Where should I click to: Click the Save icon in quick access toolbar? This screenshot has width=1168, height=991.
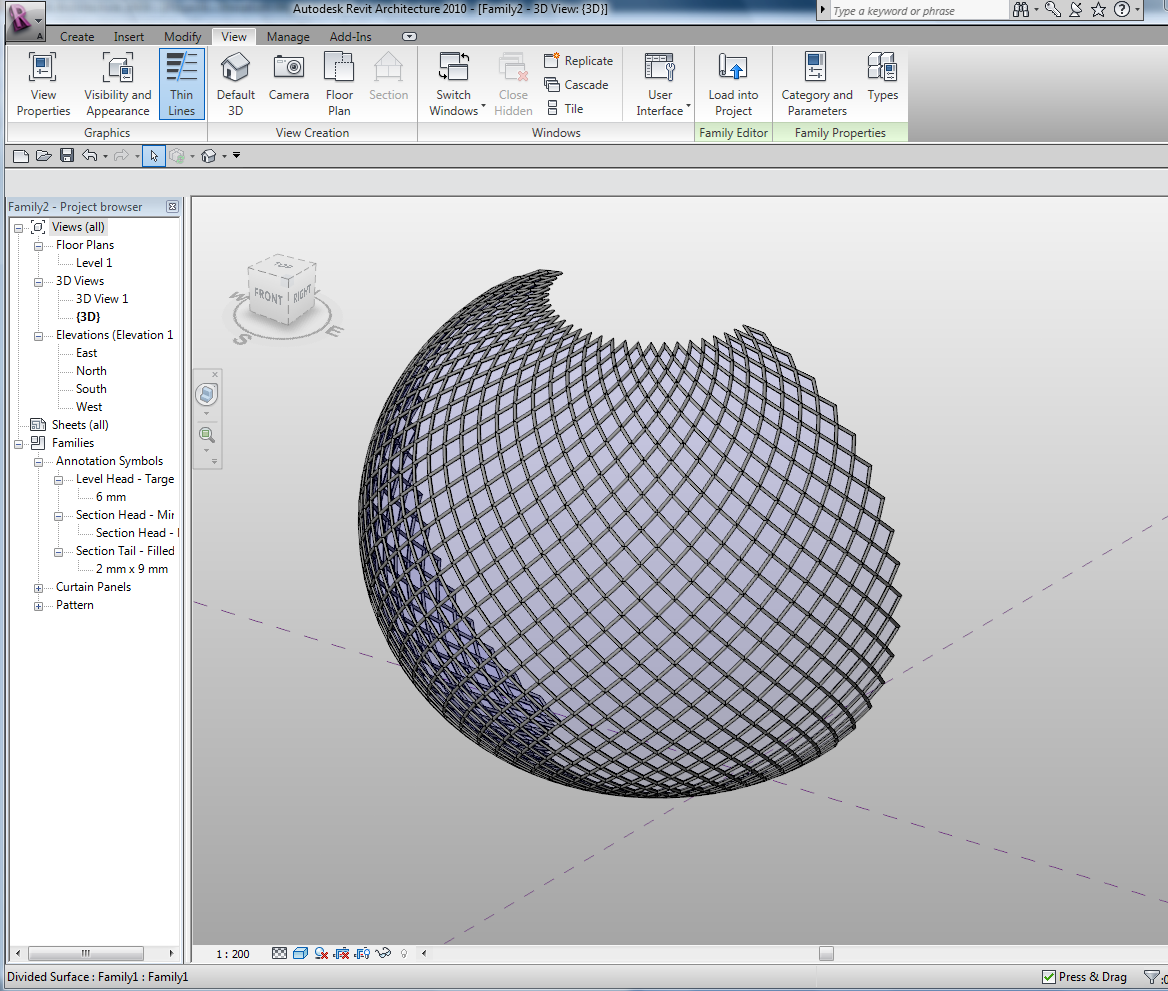pos(67,155)
